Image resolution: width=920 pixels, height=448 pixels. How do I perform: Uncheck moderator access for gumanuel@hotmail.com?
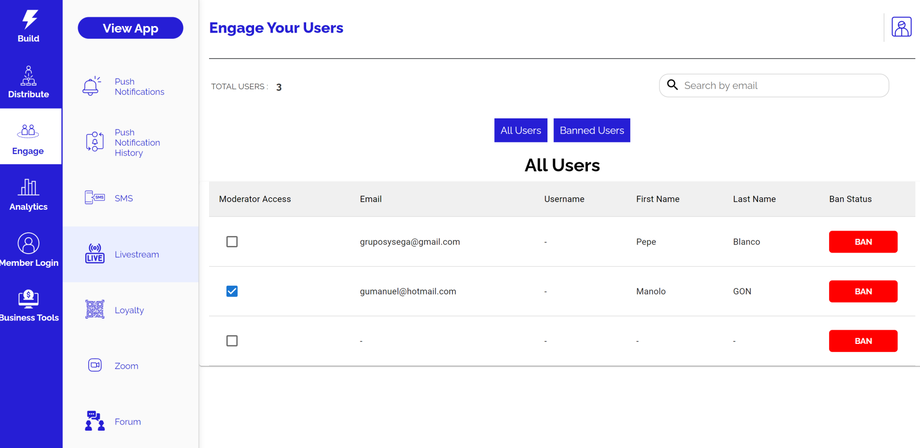(x=232, y=291)
